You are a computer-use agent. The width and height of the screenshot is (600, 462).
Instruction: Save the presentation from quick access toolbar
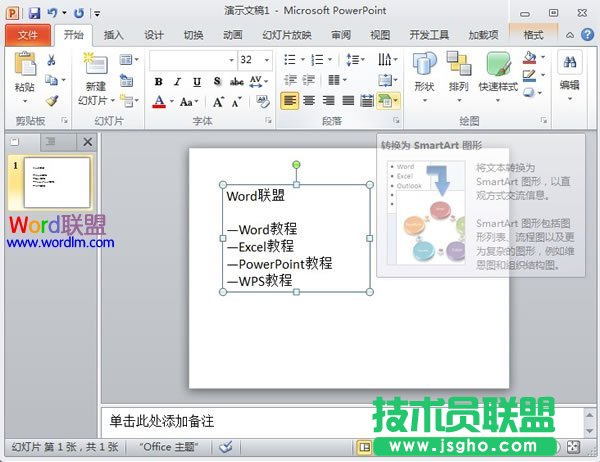(x=34, y=13)
